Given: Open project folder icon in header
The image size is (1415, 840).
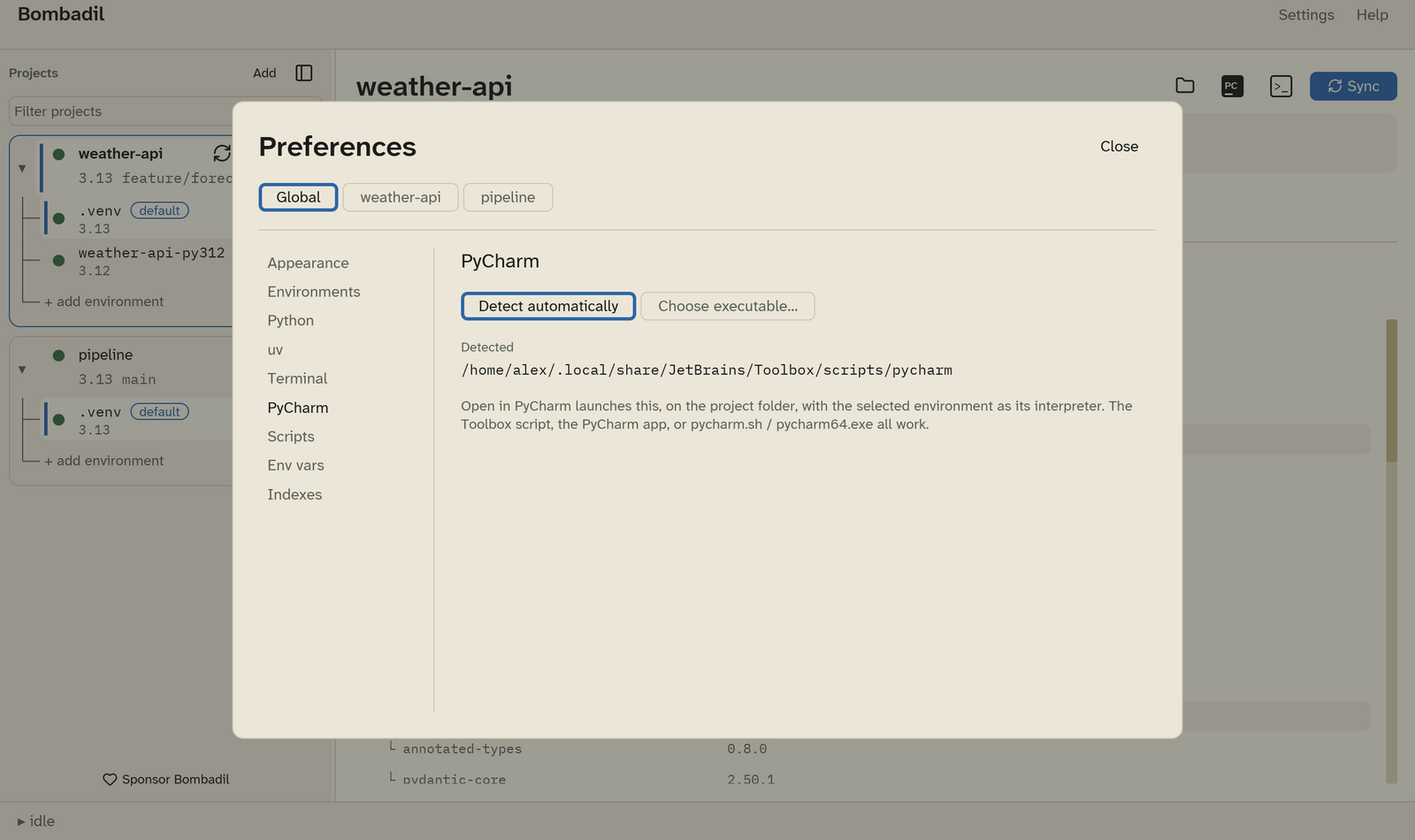Looking at the screenshot, I should tap(1185, 86).
